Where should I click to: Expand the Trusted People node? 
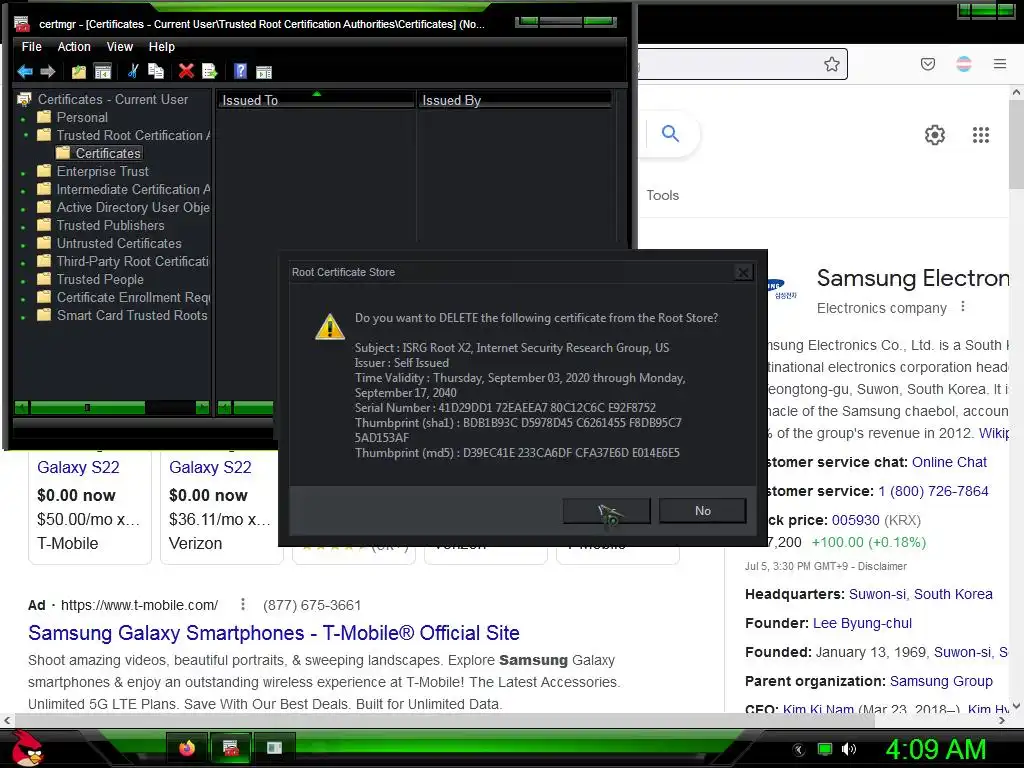tap(24, 281)
